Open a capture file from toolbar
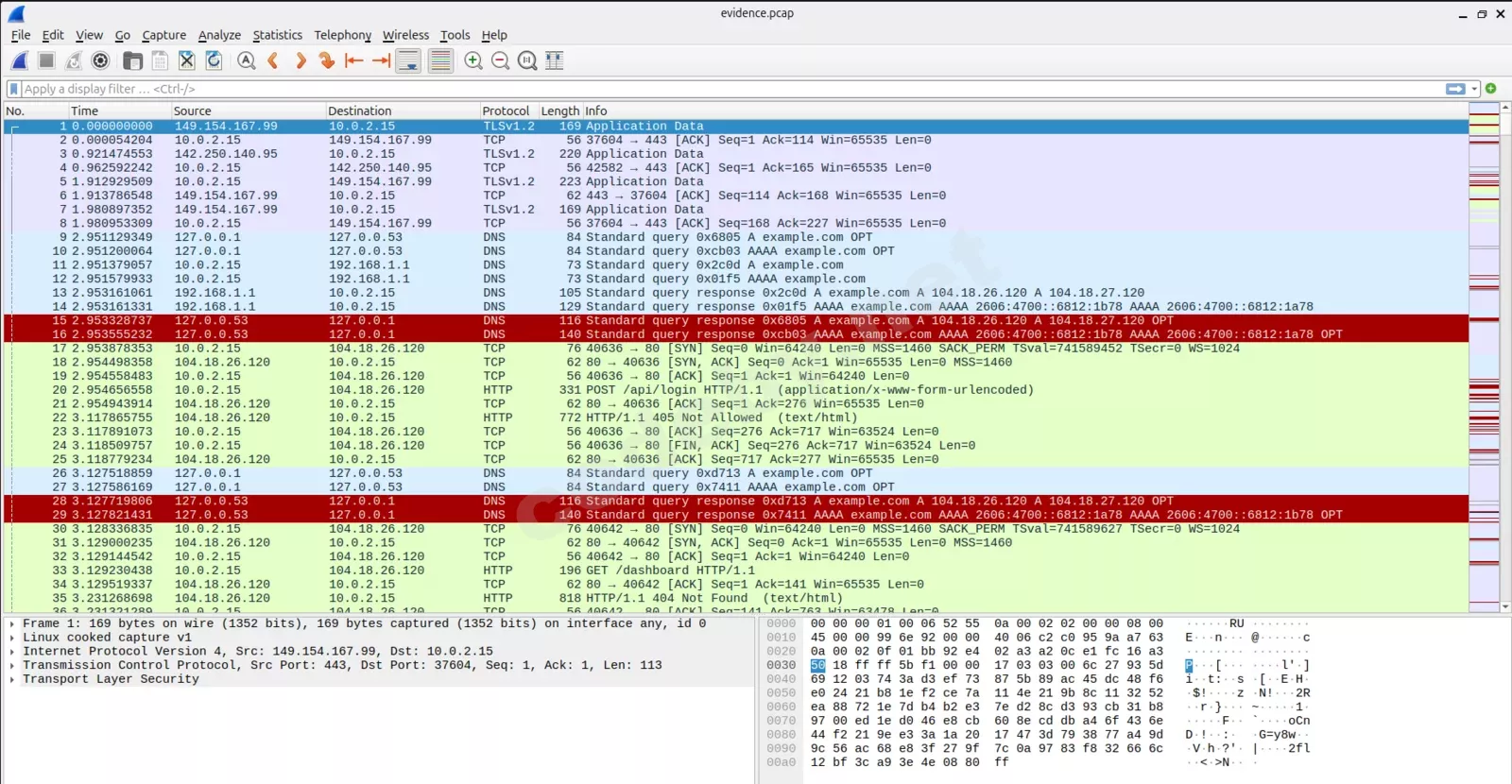Viewport: 1512px width, 784px height. [133, 61]
